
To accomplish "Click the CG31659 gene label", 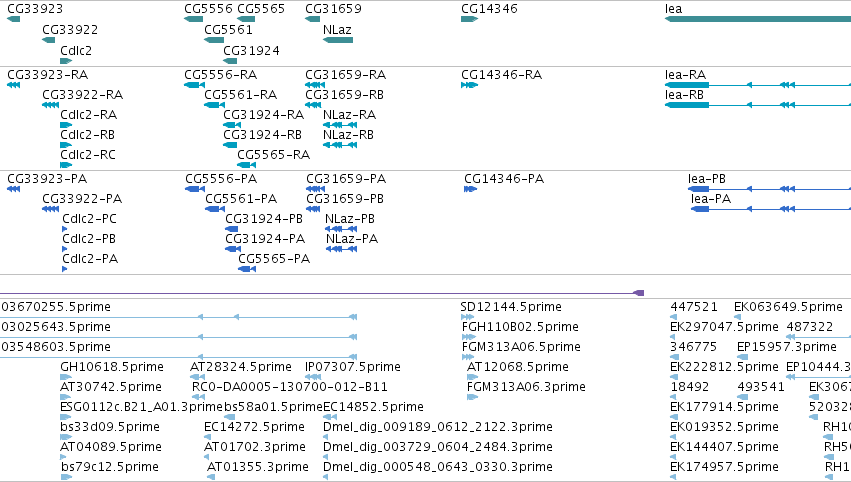I will point(333,9).
